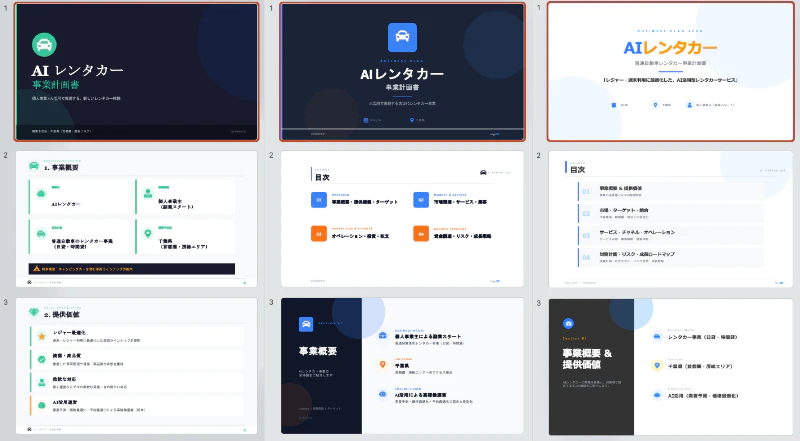Image resolution: width=800 pixels, height=441 pixels.
Task: Click the レンタカー事業（日貸・時間貸） text
Action: click(703, 337)
